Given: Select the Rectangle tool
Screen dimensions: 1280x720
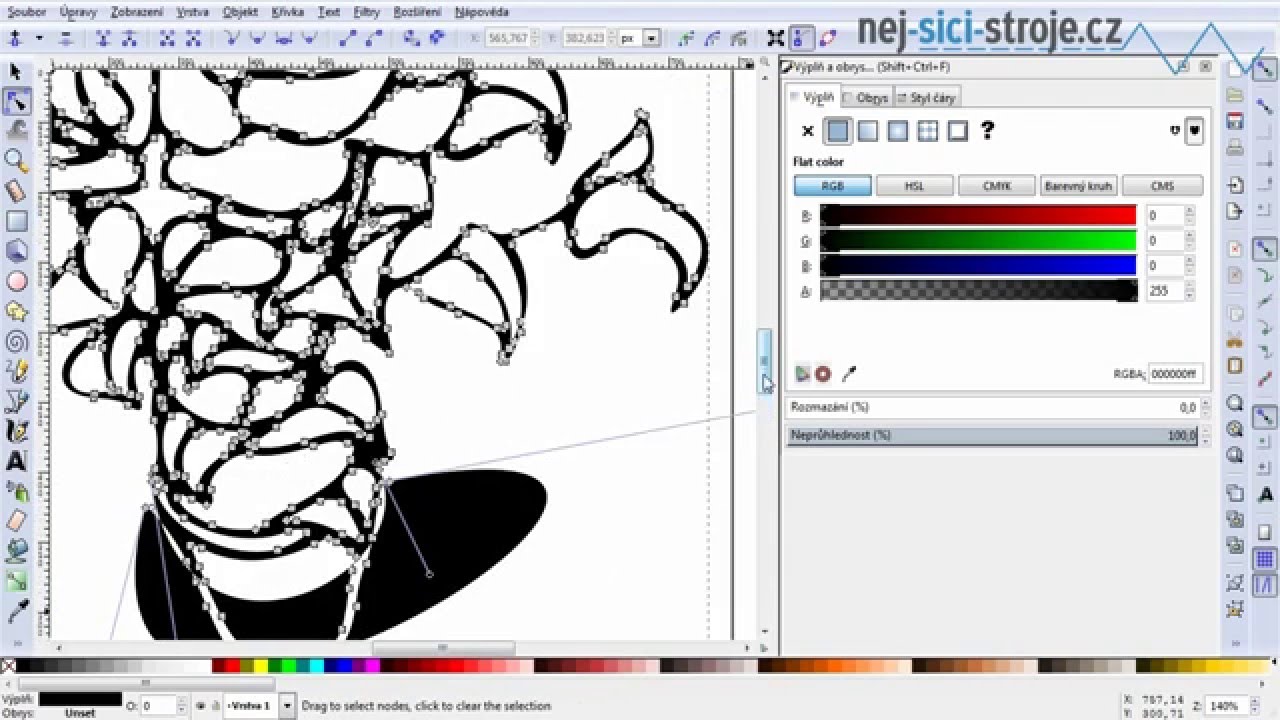Looking at the screenshot, I should coord(16,221).
